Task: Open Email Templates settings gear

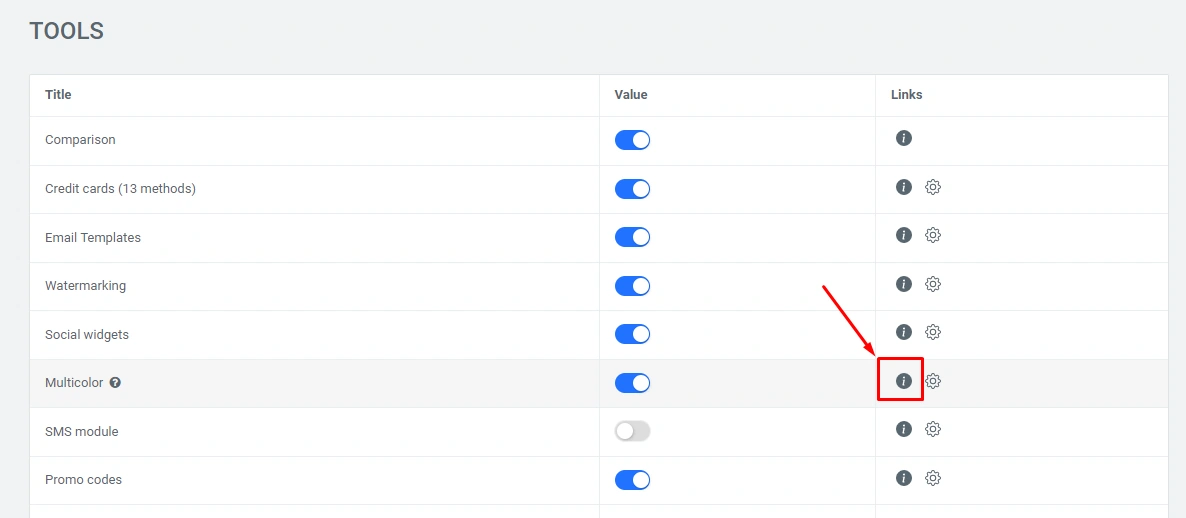Action: click(933, 235)
